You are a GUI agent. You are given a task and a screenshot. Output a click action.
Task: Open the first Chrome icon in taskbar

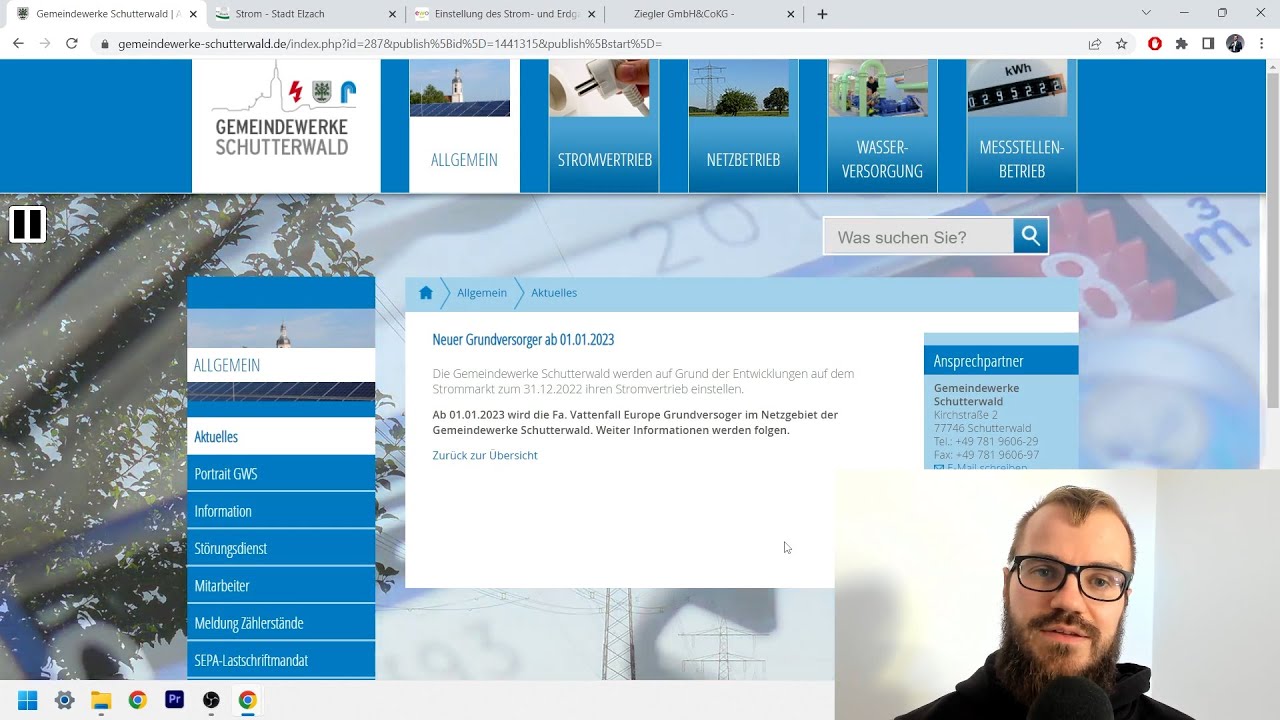pos(138,700)
